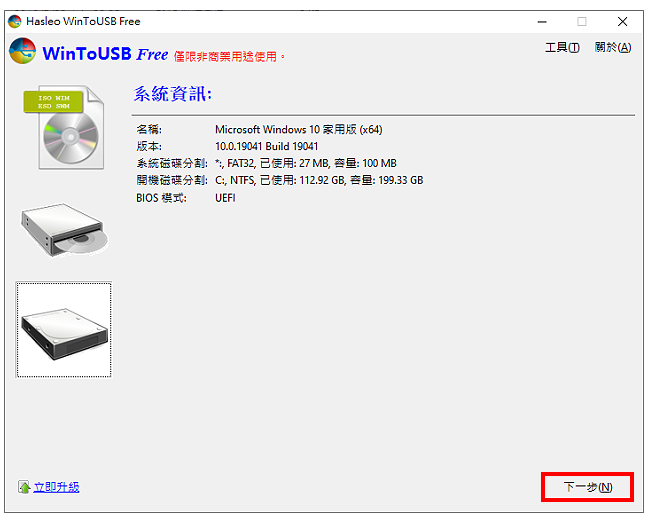Click the 系統資訊 heading text
Viewport: 647px width, 515px height.
[172, 94]
